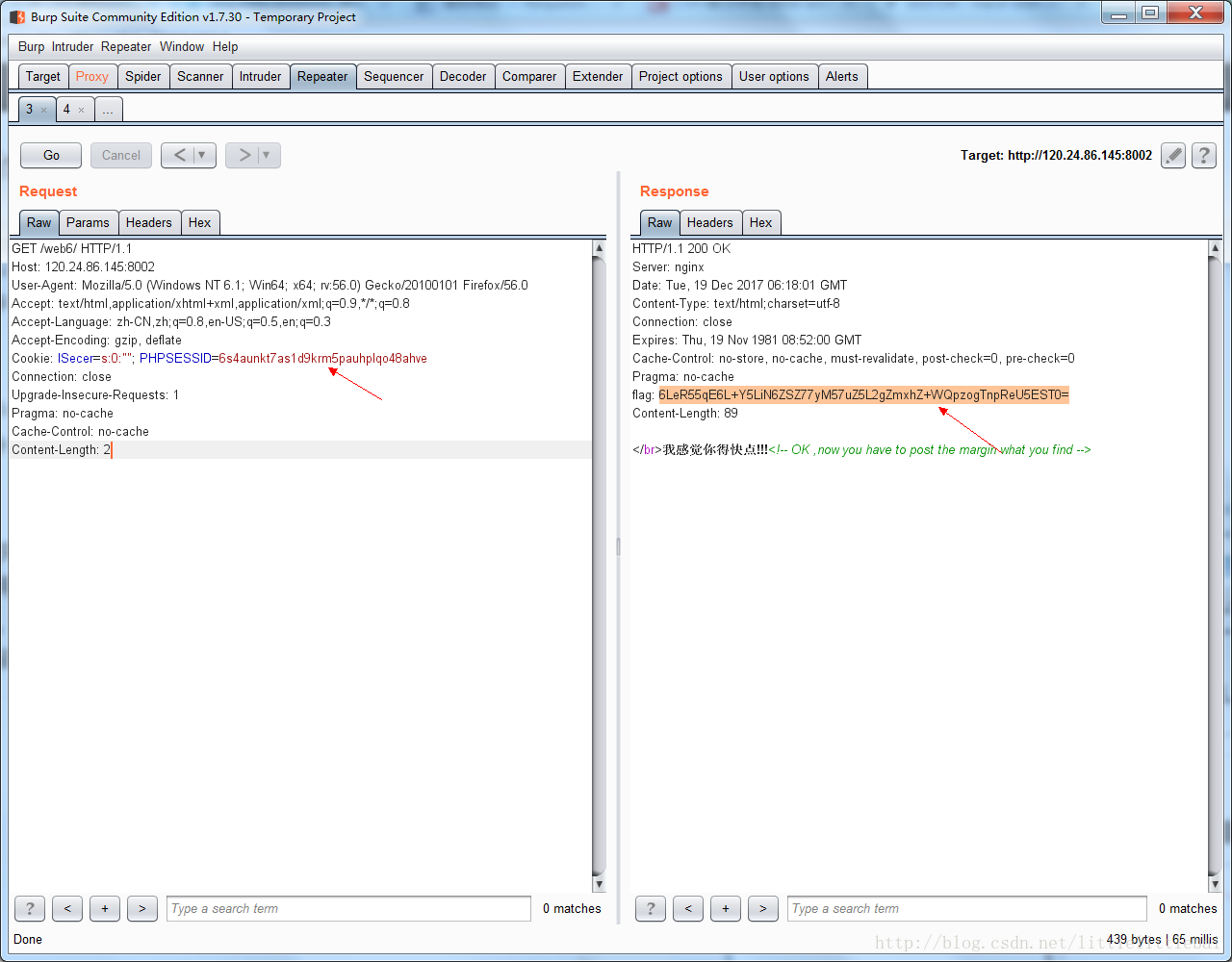Select Repeater sub-tab 4

click(x=66, y=109)
